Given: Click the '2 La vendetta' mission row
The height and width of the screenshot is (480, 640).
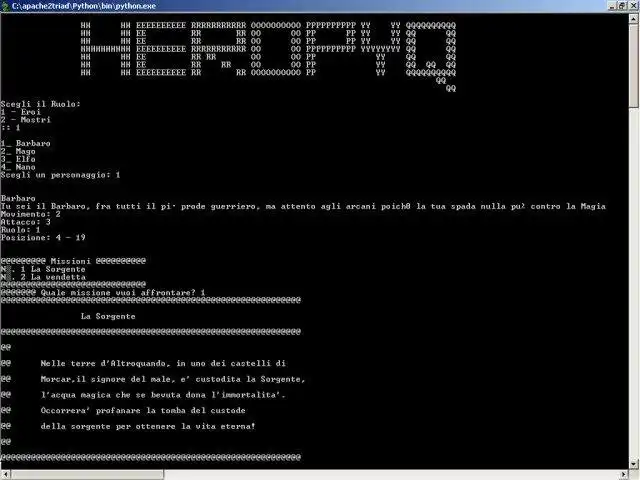Looking at the screenshot, I should pos(43,277).
